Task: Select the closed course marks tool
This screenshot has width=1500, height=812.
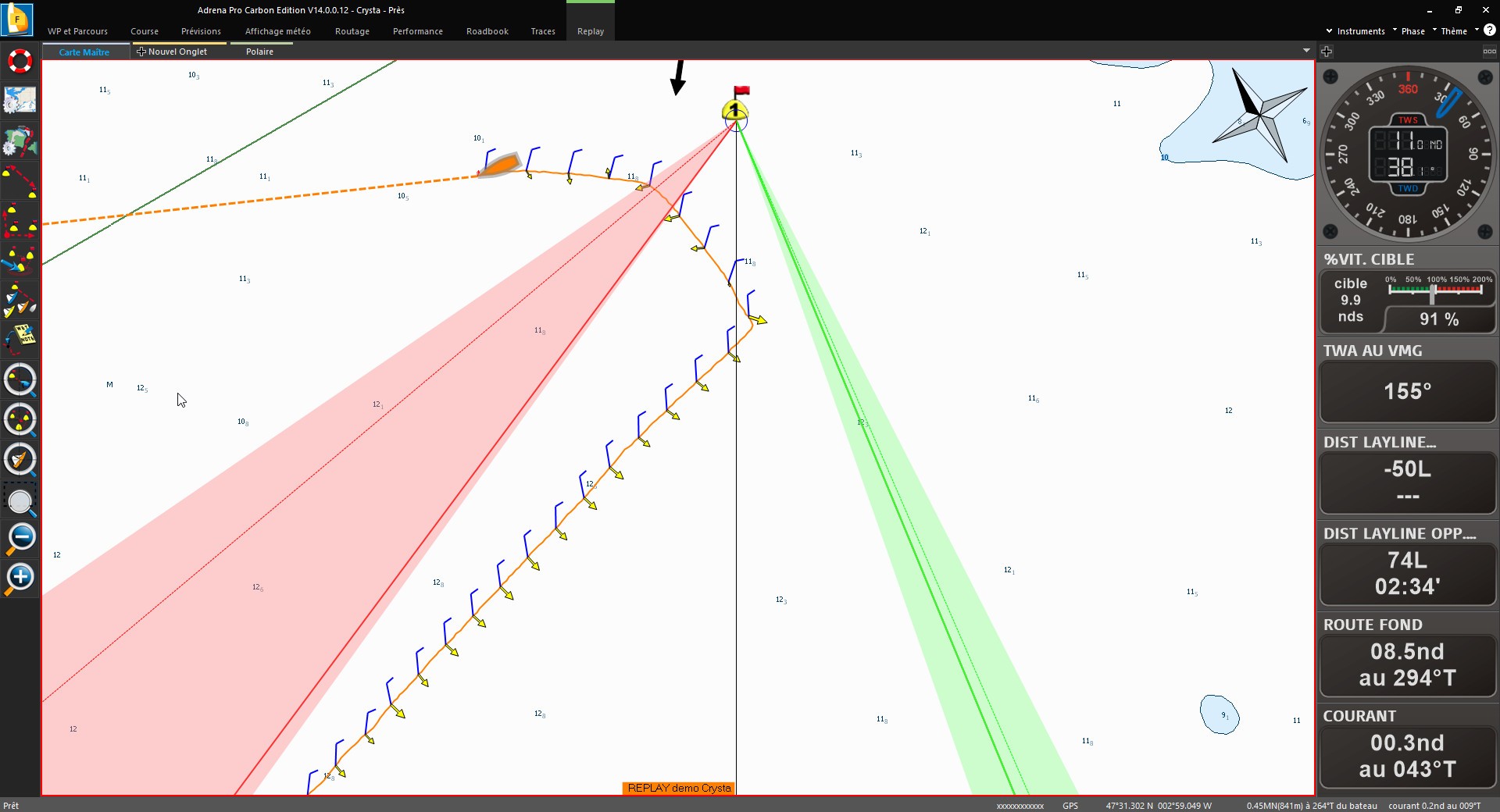Action: [20, 221]
